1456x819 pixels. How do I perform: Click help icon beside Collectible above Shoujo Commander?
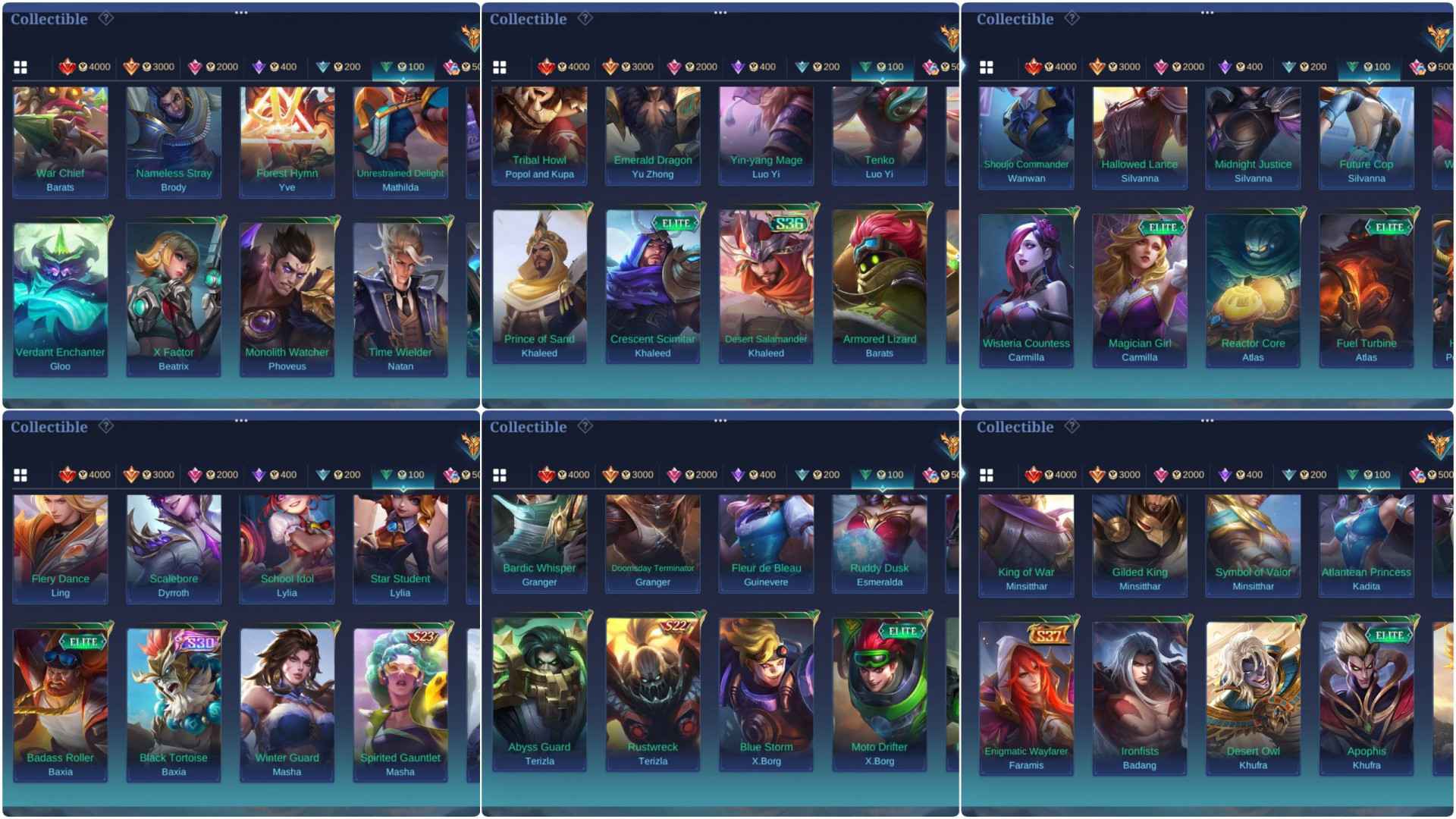1072,18
